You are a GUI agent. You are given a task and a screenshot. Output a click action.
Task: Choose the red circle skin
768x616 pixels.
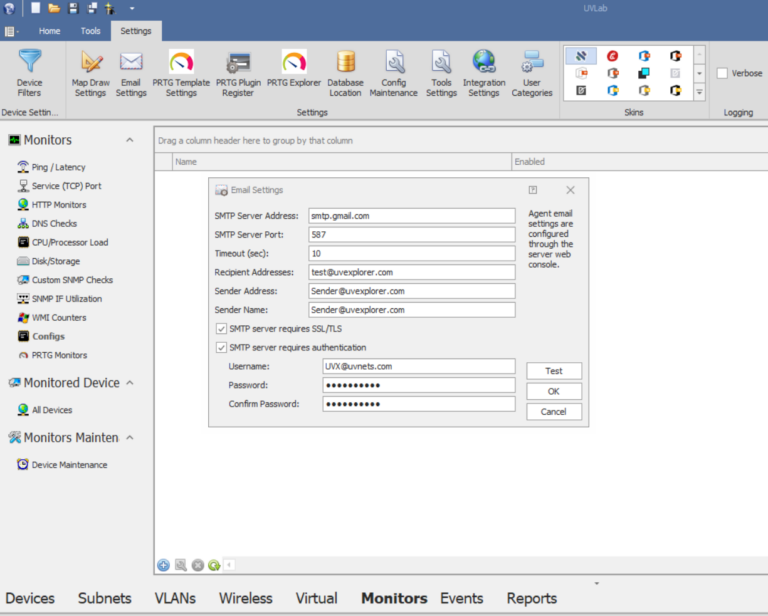click(612, 56)
